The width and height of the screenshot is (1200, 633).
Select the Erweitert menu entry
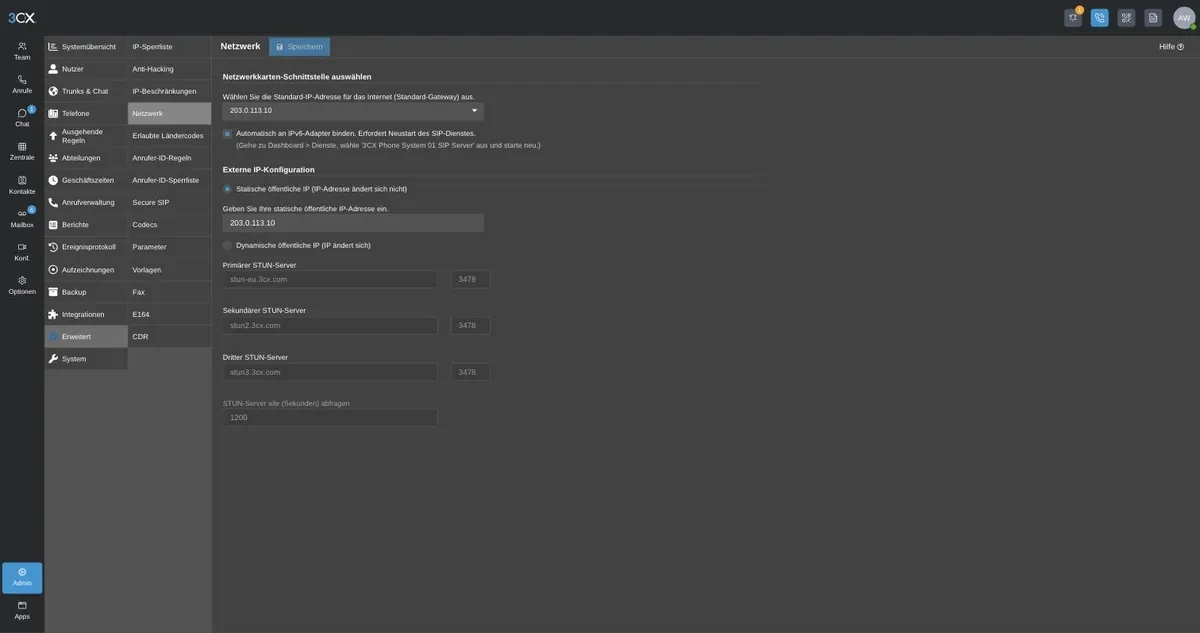point(86,336)
